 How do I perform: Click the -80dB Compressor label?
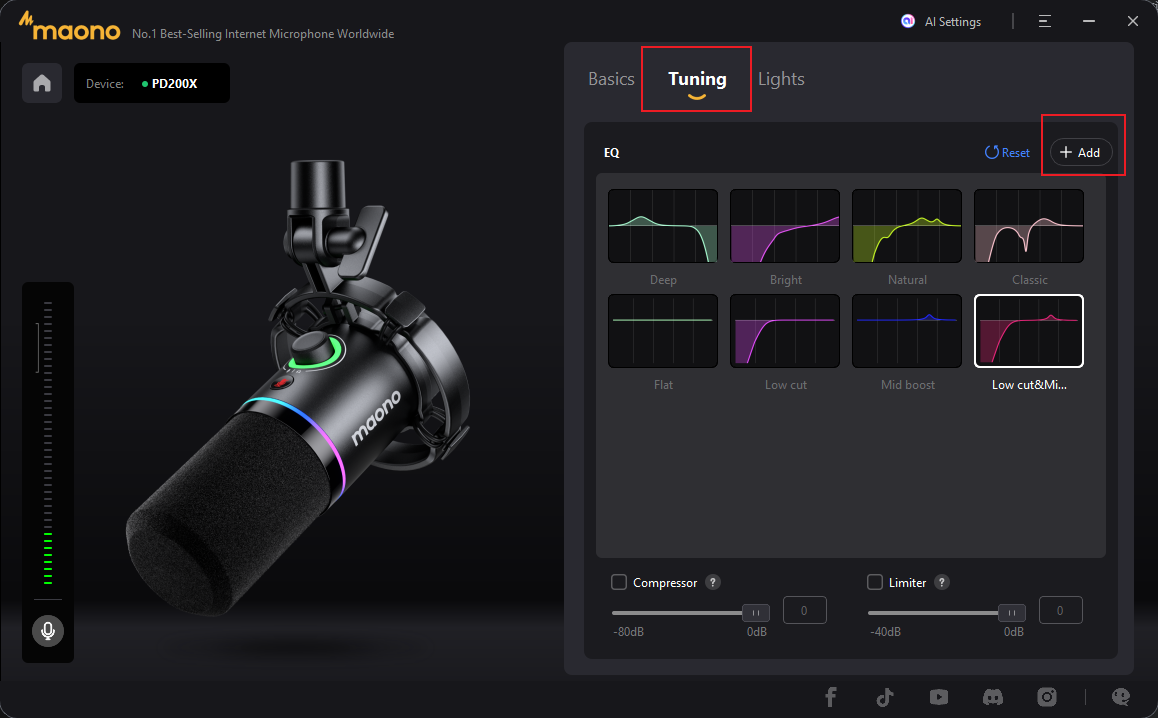[x=628, y=632]
